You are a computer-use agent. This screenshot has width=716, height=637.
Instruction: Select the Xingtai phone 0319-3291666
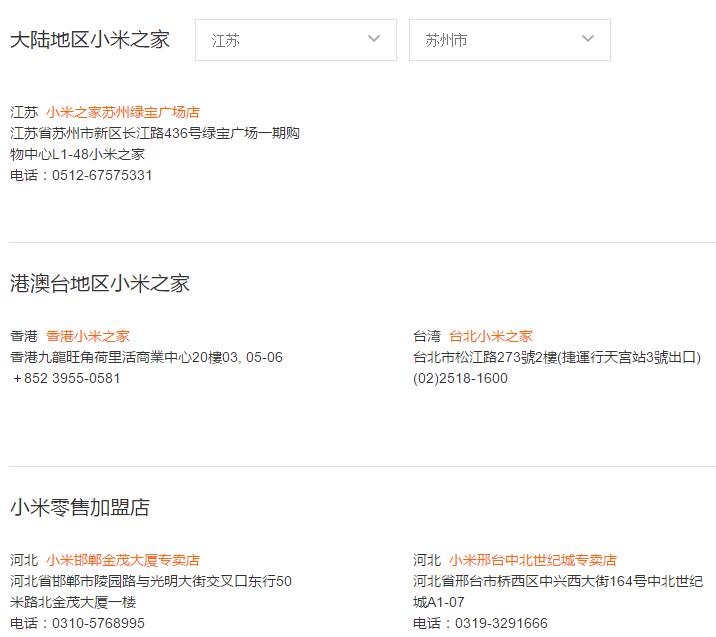click(501, 623)
